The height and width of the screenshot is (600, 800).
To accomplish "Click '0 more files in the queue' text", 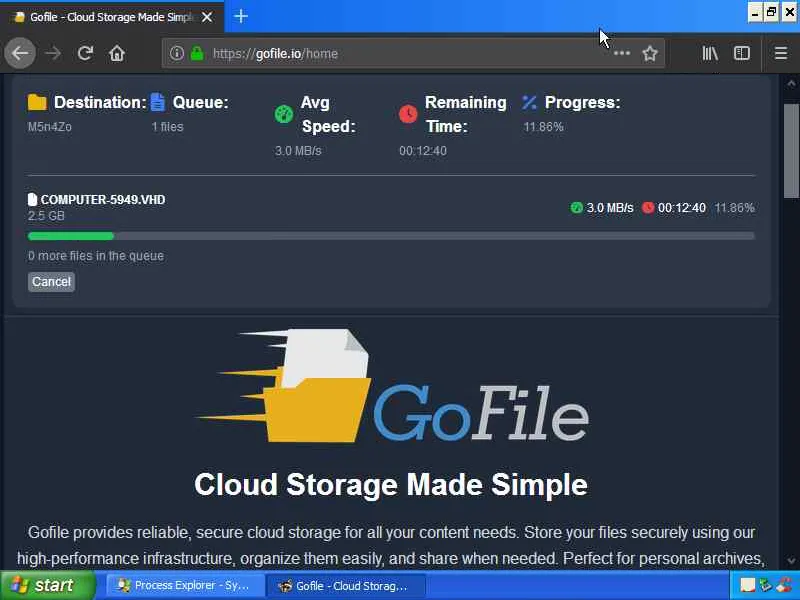I will [96, 256].
